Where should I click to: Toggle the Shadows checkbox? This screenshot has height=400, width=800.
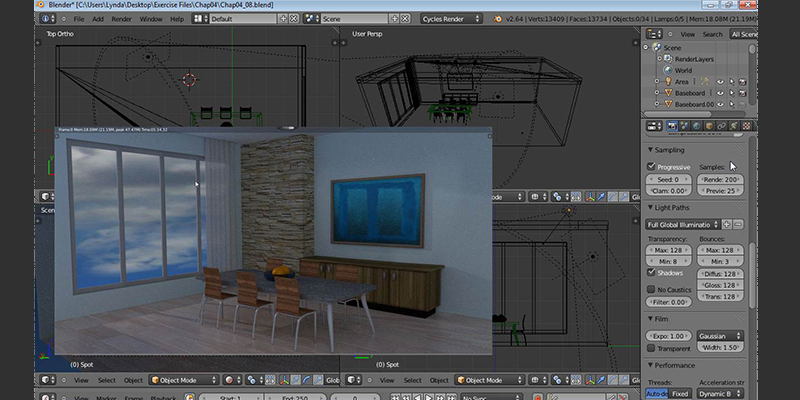point(651,272)
